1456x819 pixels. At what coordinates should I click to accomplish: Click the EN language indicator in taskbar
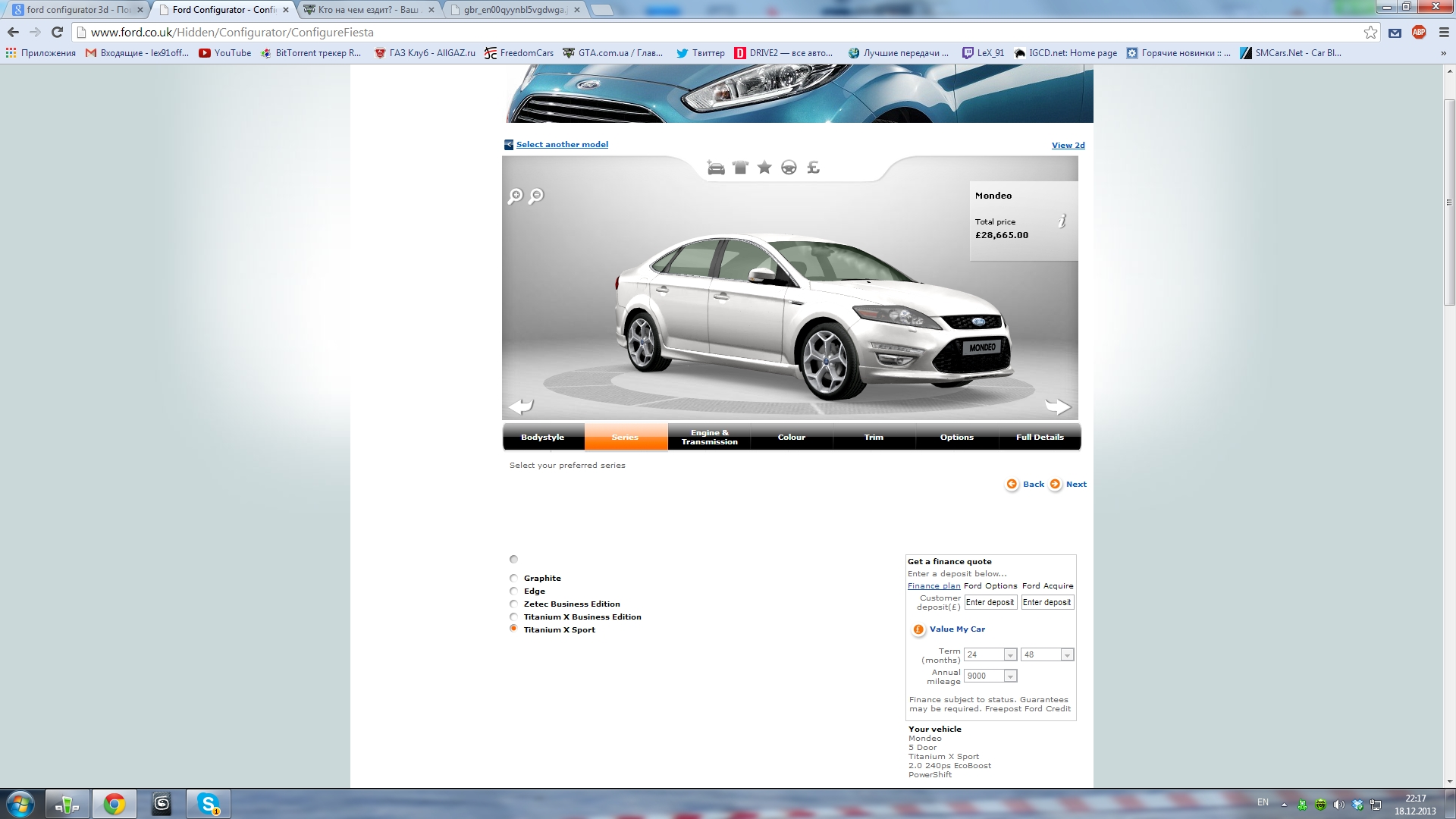[x=1263, y=802]
